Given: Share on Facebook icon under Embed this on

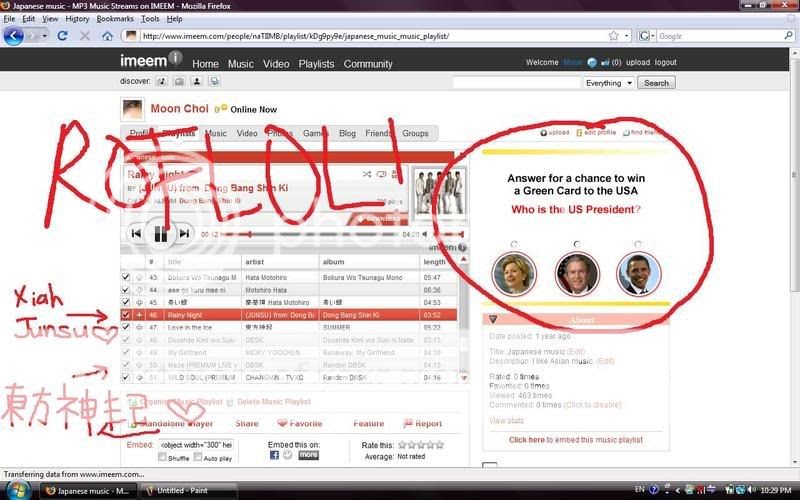Looking at the screenshot, I should coord(274,455).
